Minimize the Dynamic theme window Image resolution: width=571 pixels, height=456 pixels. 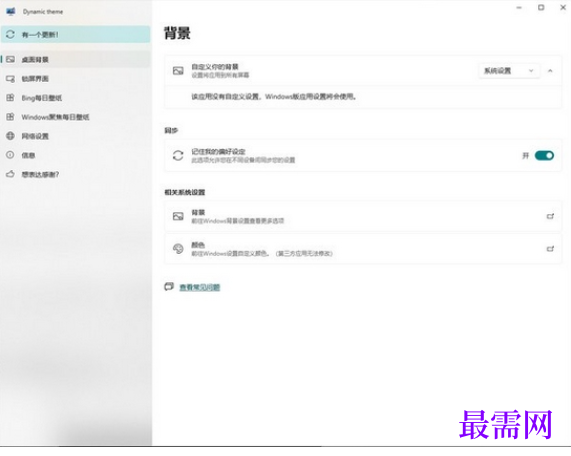point(519,8)
